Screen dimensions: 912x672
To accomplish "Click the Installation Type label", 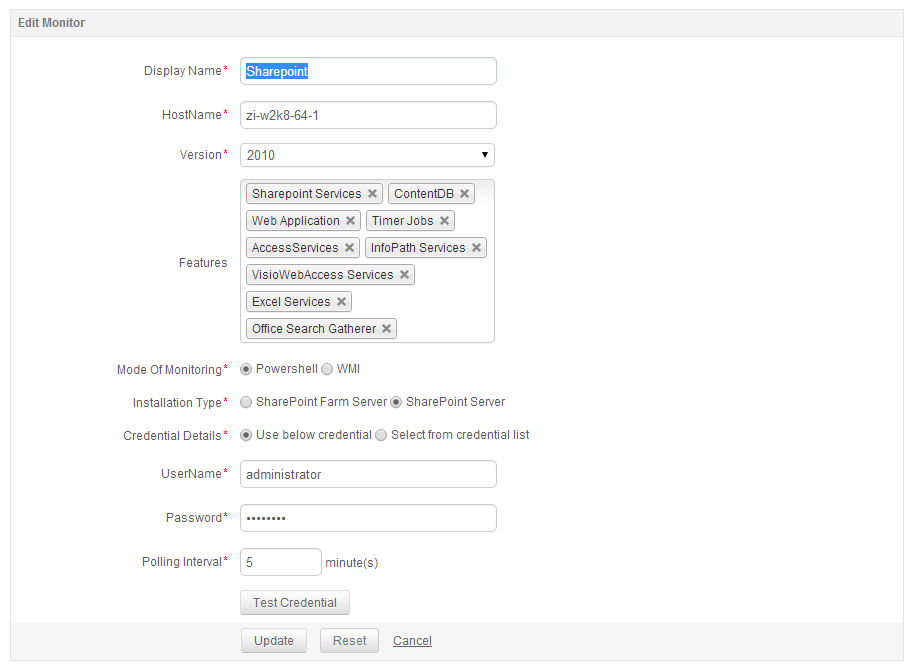I will 177,403.
